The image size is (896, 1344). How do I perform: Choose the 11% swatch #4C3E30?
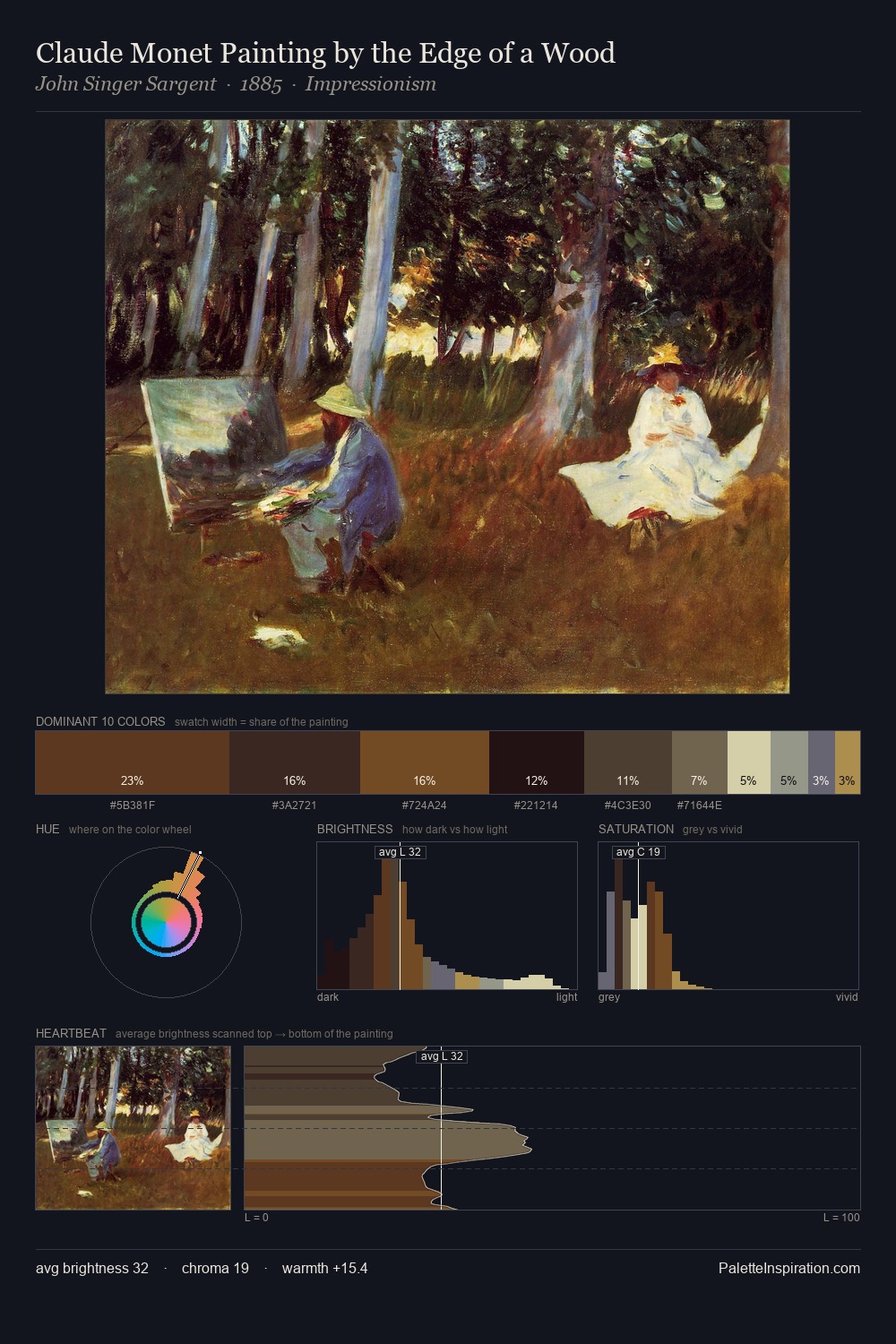tap(628, 762)
